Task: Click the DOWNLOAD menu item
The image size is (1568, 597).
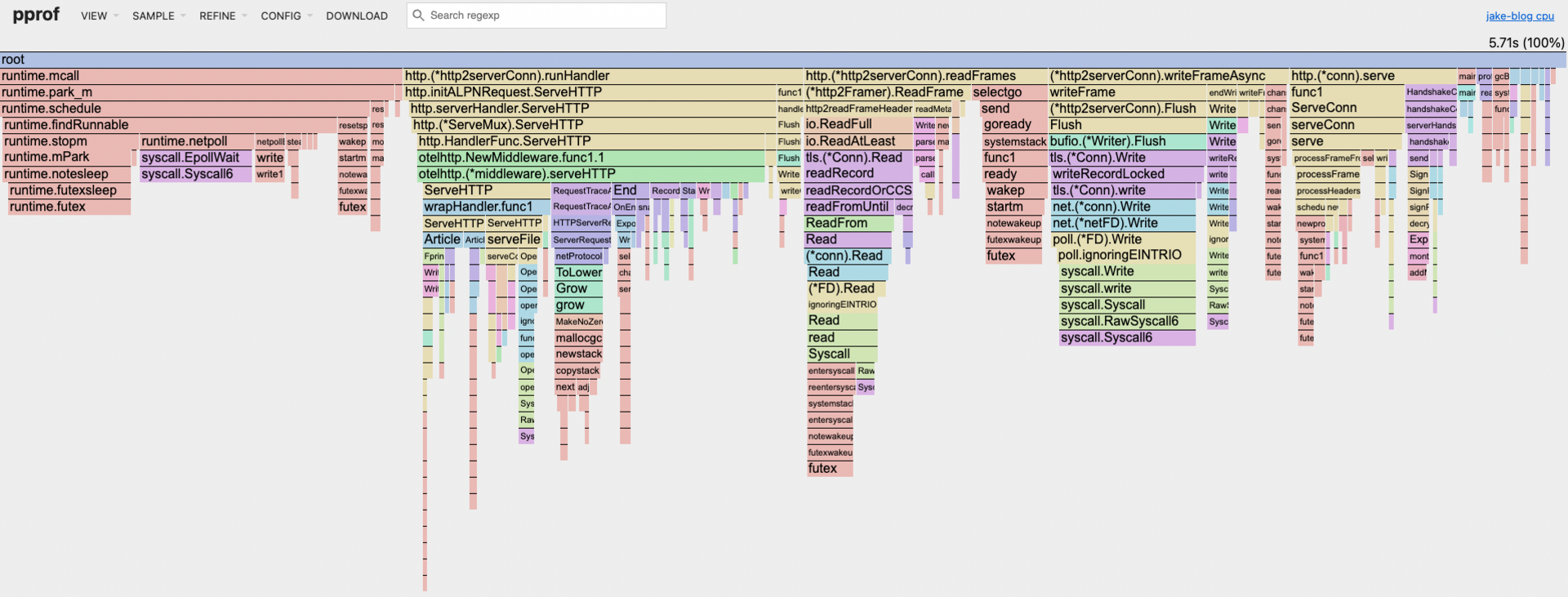Action: (357, 16)
